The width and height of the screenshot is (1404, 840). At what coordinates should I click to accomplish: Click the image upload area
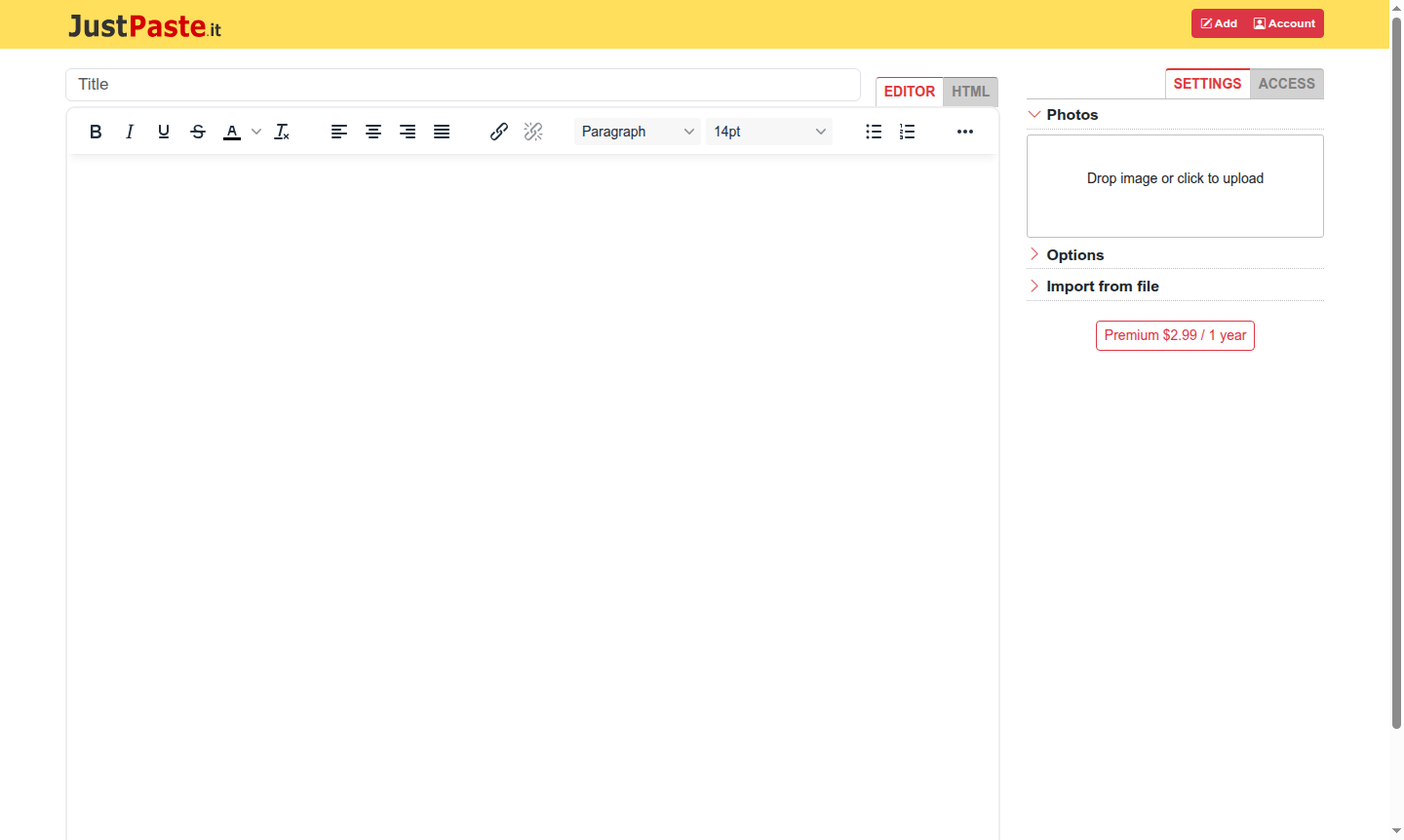pyautogui.click(x=1174, y=186)
